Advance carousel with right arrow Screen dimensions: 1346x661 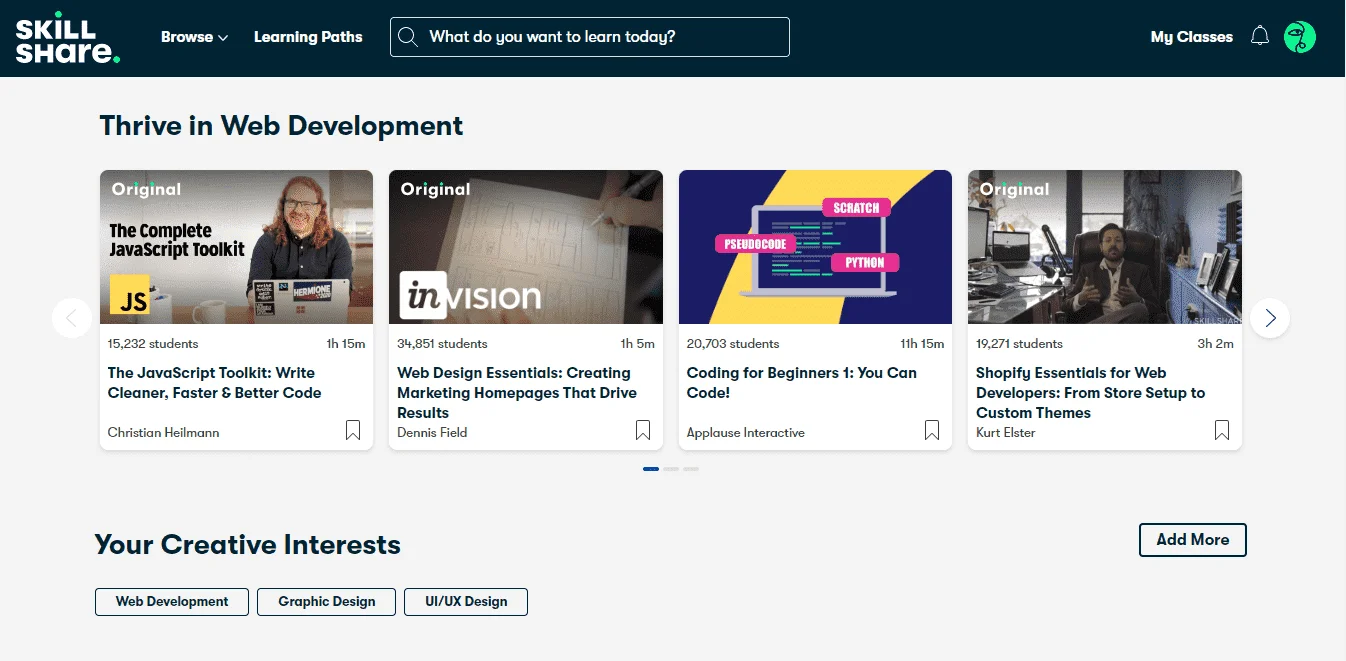point(1270,318)
